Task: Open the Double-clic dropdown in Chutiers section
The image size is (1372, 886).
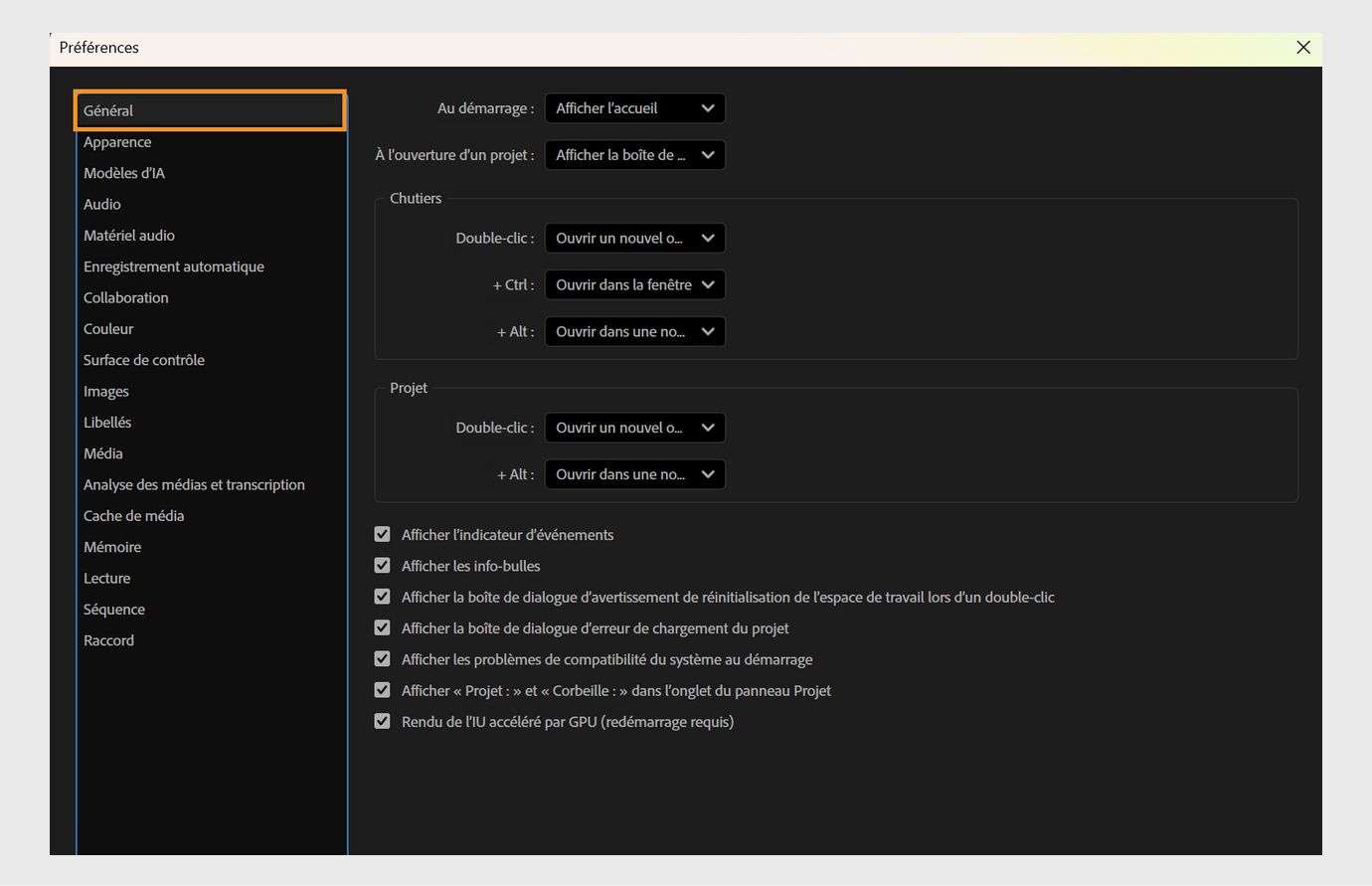Action: click(x=634, y=238)
